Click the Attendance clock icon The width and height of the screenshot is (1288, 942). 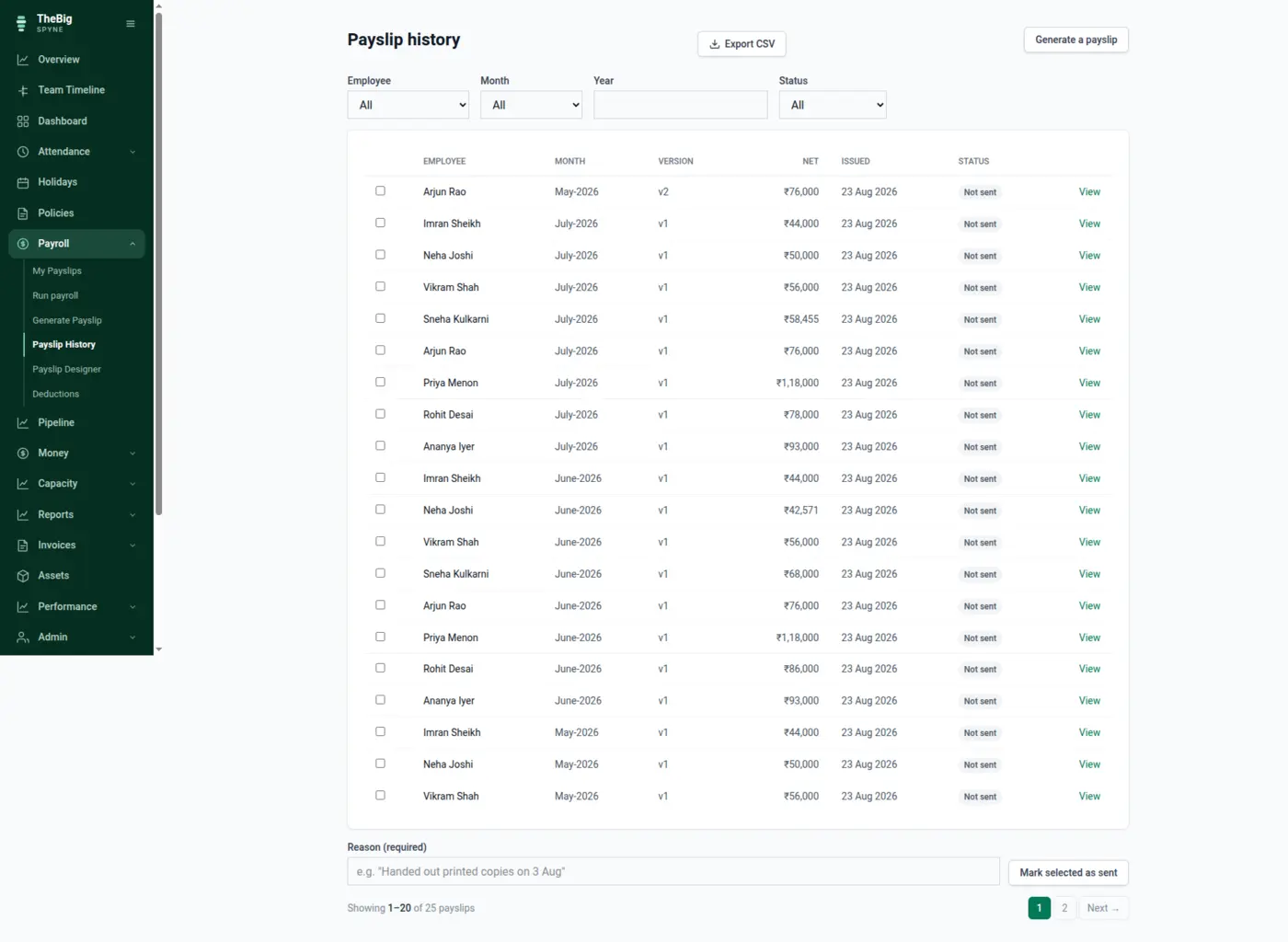click(x=23, y=152)
